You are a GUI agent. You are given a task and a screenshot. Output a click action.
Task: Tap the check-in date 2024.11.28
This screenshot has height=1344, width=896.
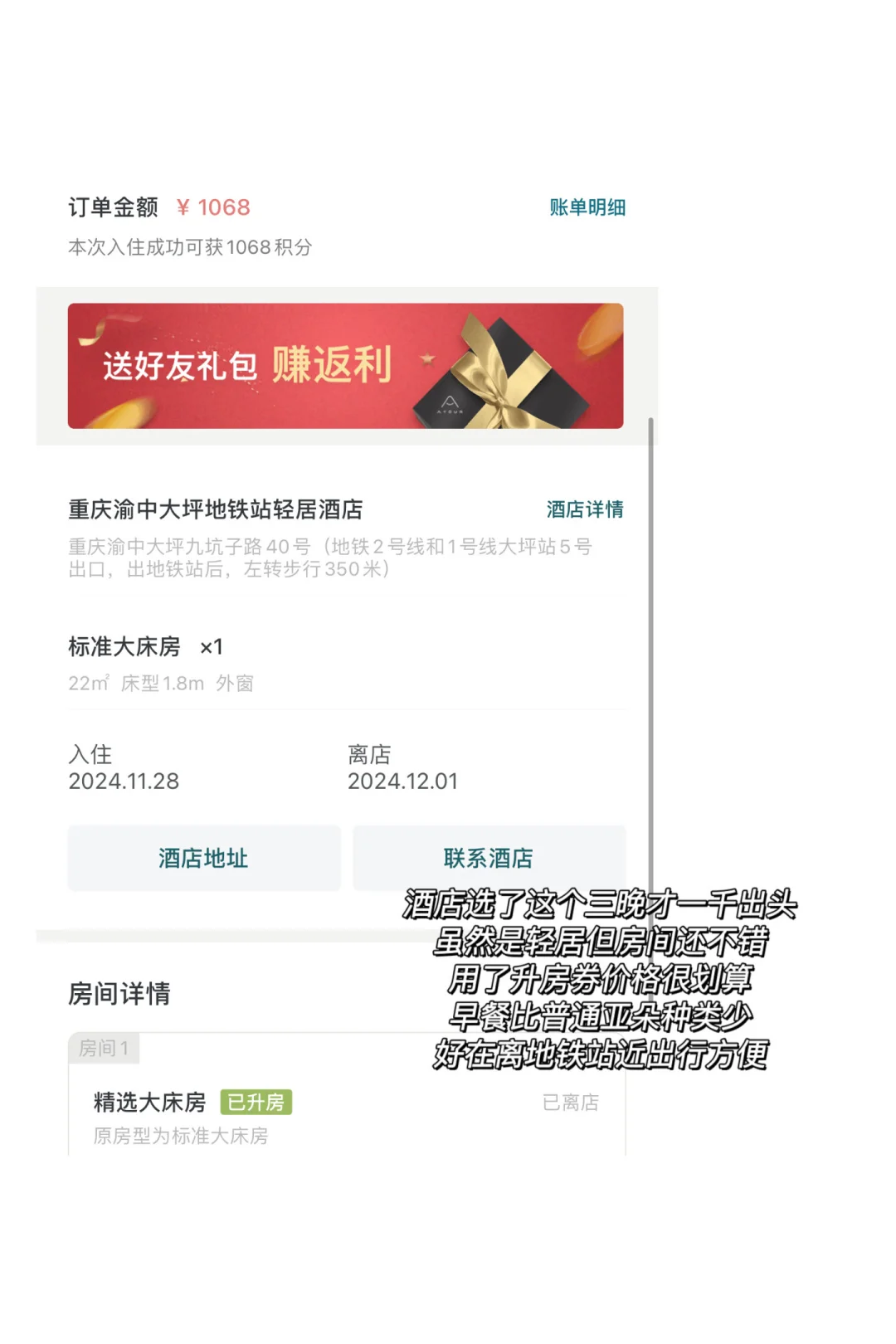124,782
